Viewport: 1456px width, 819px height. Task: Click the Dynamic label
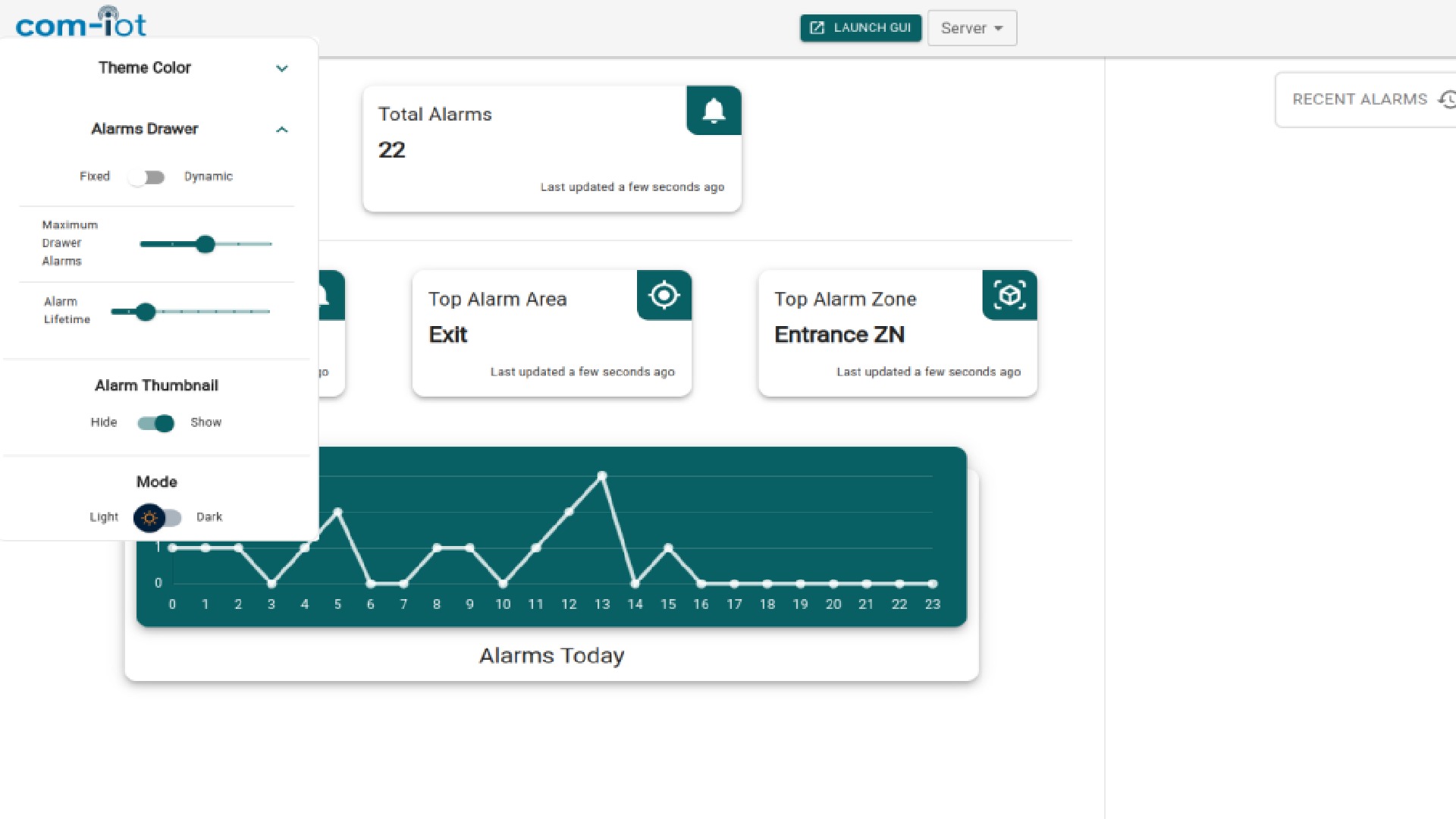tap(209, 177)
